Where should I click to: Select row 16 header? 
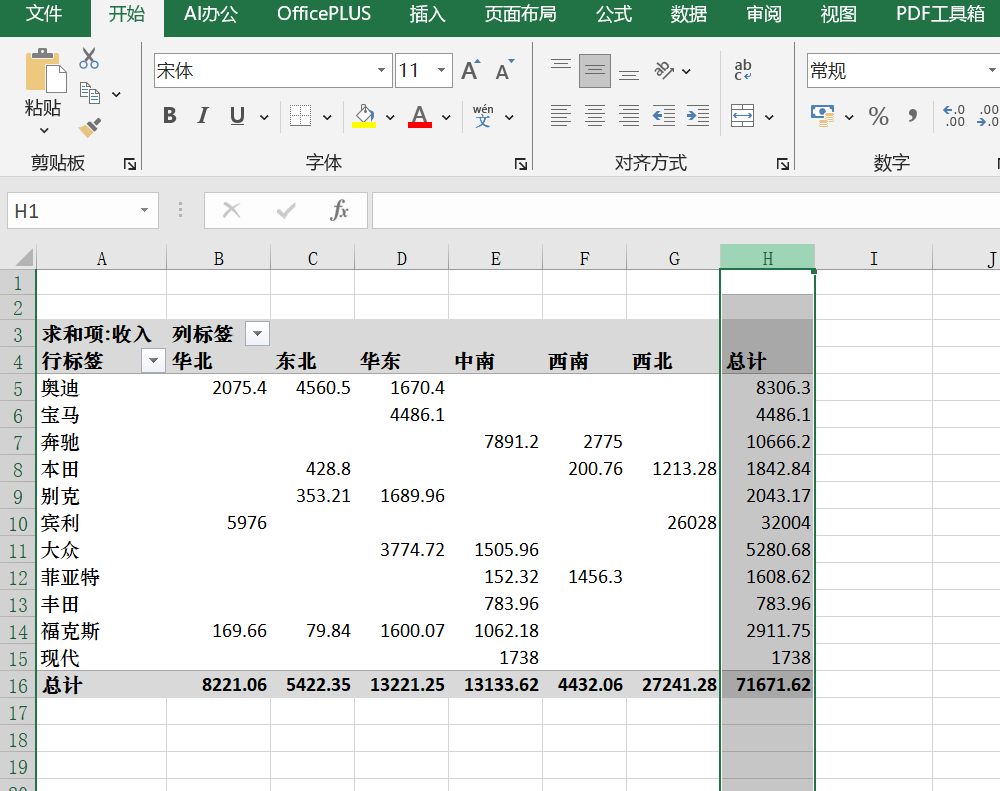coord(18,685)
